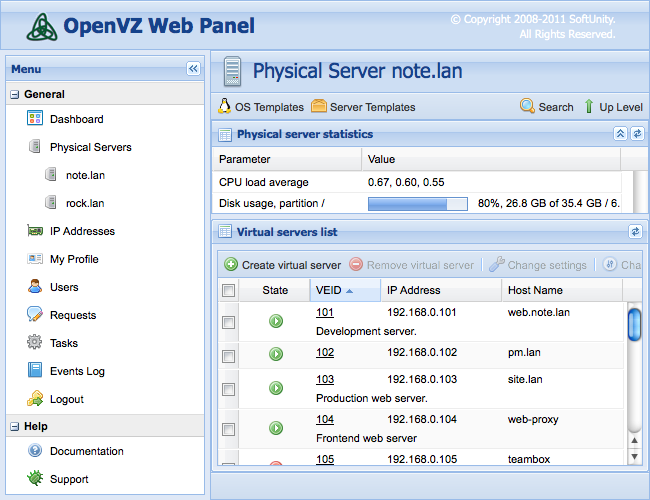Select the checkbox for server 104
650x500 pixels.
[x=229, y=429]
